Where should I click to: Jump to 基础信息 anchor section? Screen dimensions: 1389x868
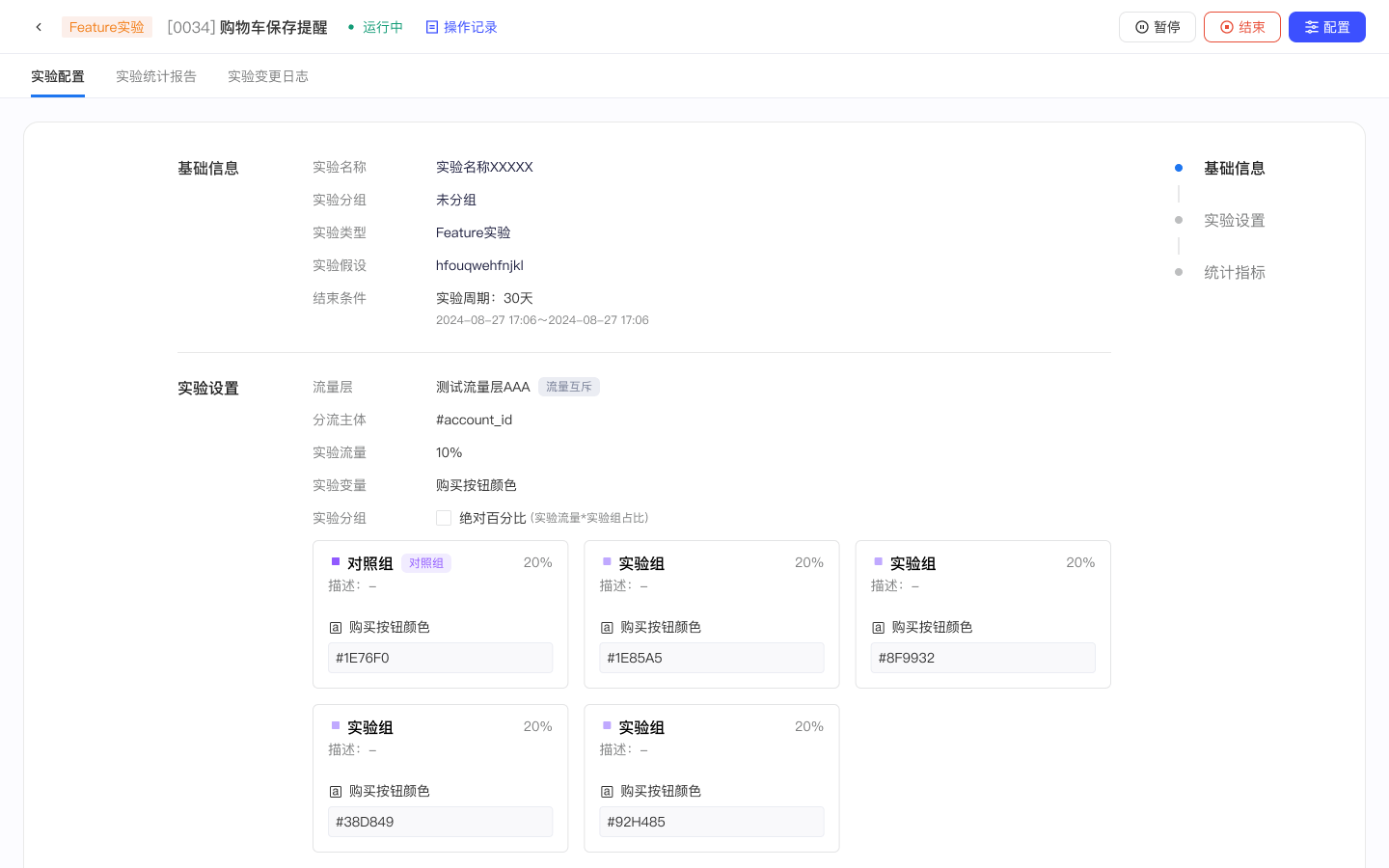click(1235, 168)
